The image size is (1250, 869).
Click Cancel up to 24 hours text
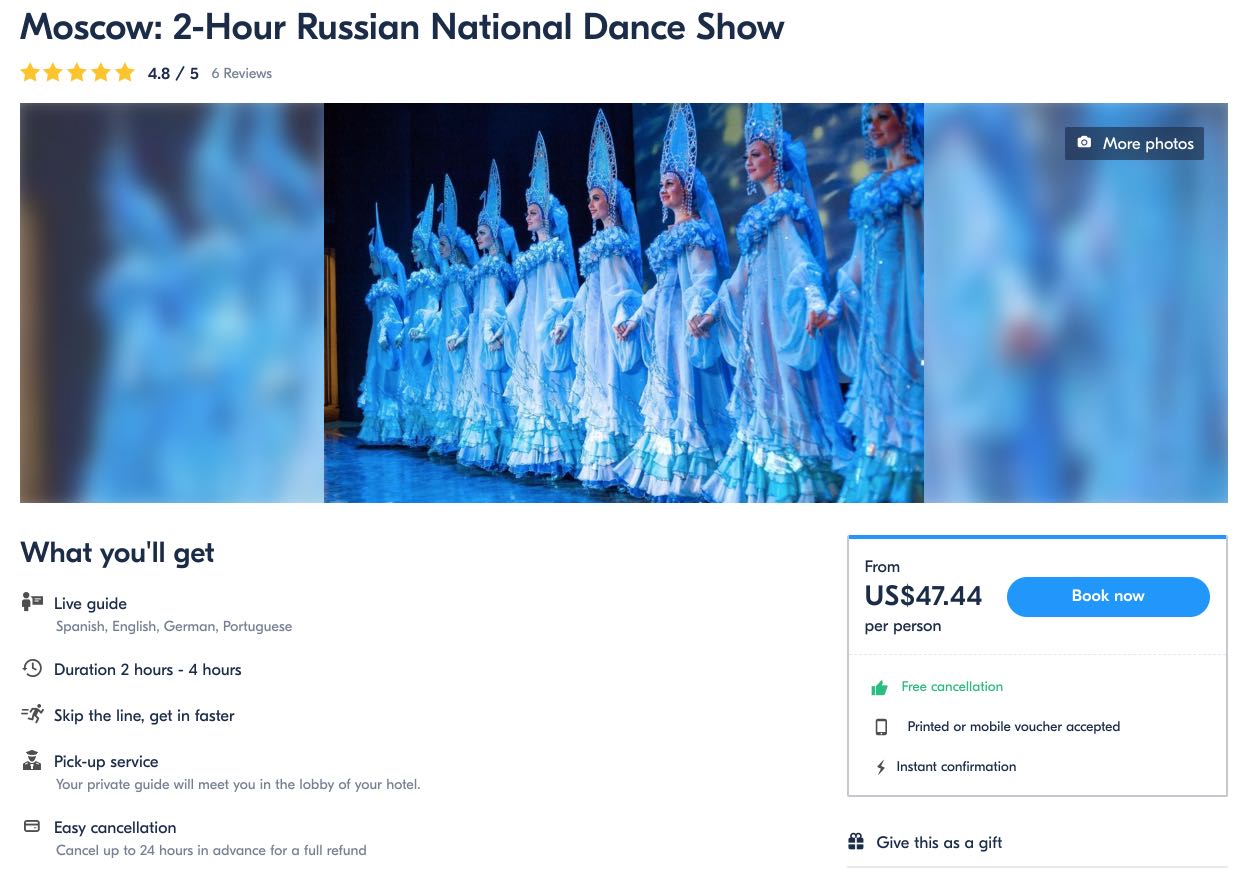[x=211, y=851]
